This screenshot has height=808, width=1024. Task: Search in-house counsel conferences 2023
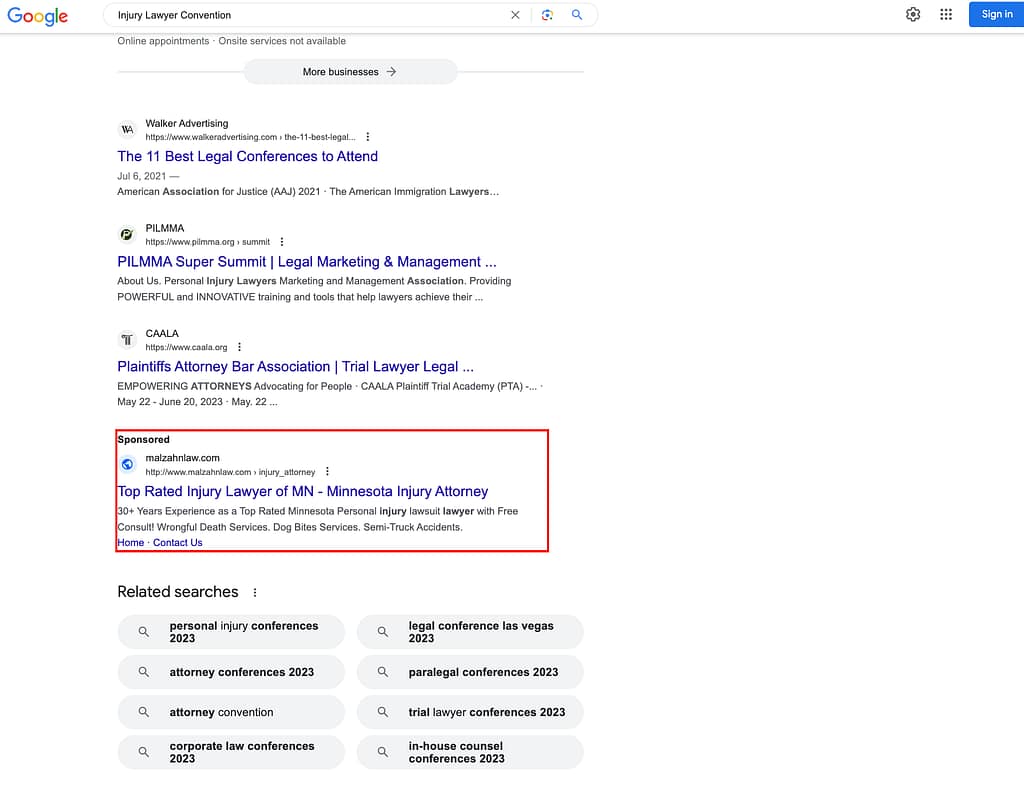(470, 752)
